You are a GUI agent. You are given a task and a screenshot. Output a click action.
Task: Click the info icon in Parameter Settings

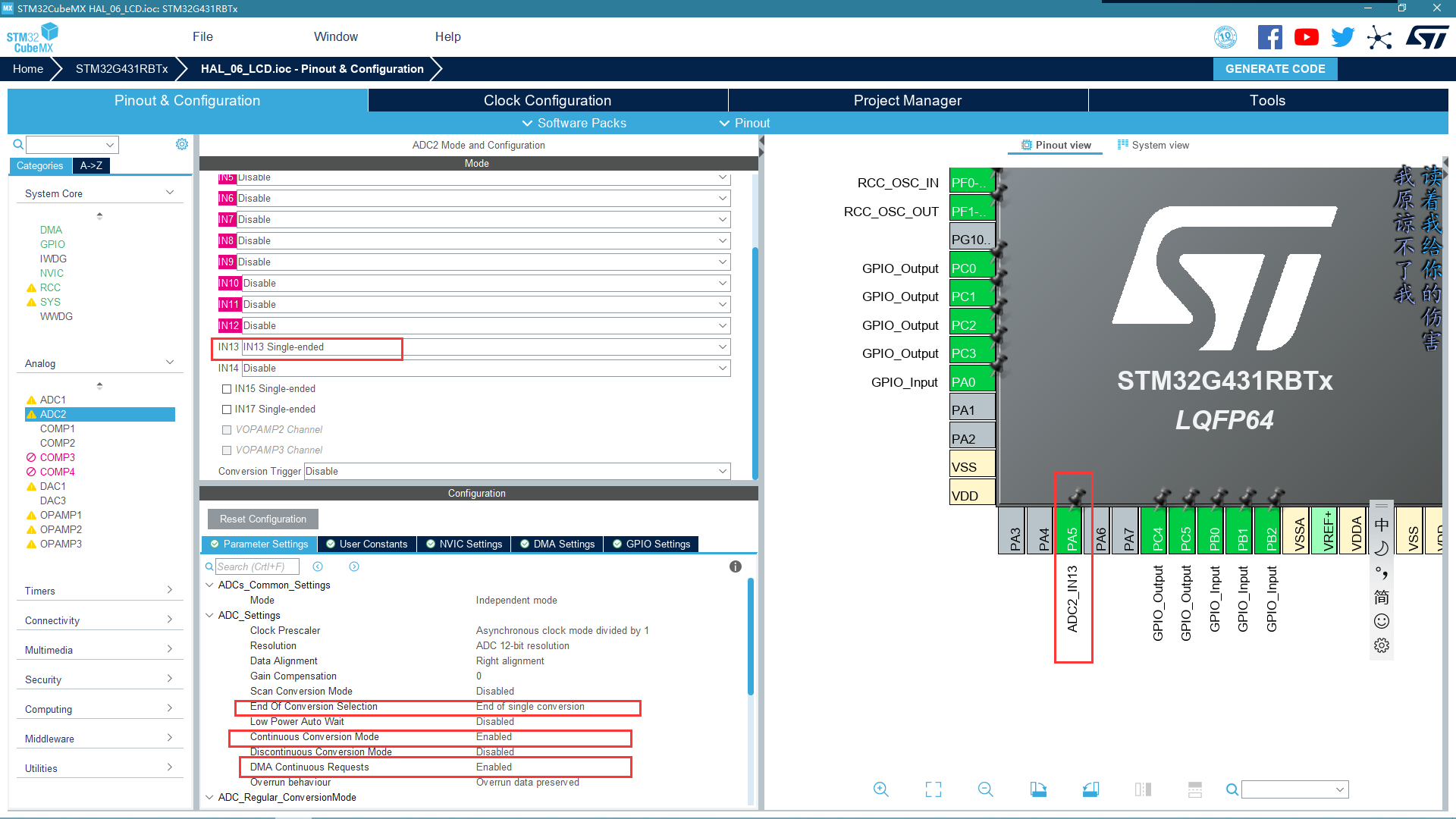[x=735, y=566]
